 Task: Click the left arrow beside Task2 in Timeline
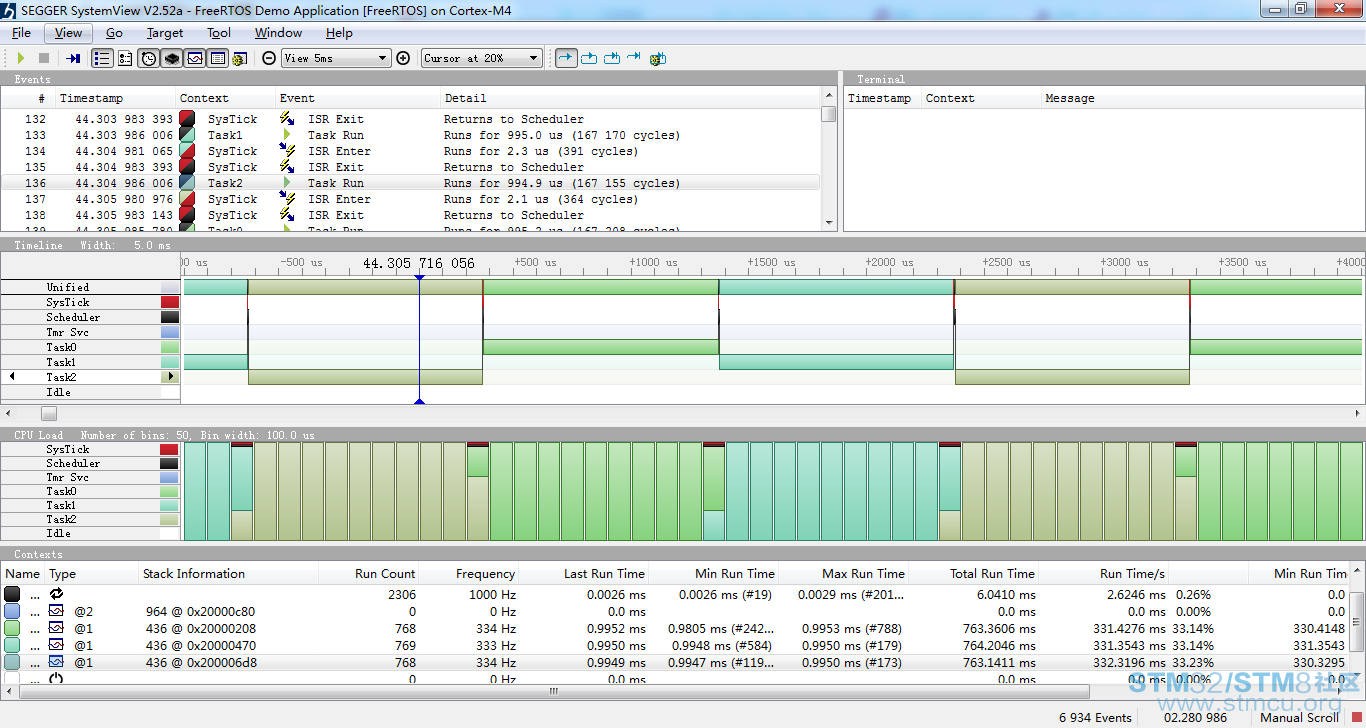coord(12,377)
